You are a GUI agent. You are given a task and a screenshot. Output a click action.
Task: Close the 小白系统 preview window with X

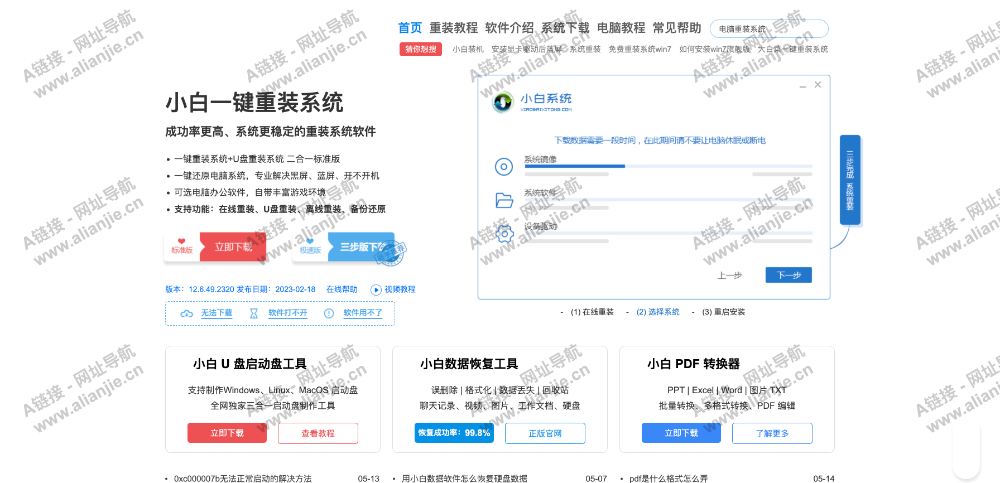(x=818, y=84)
